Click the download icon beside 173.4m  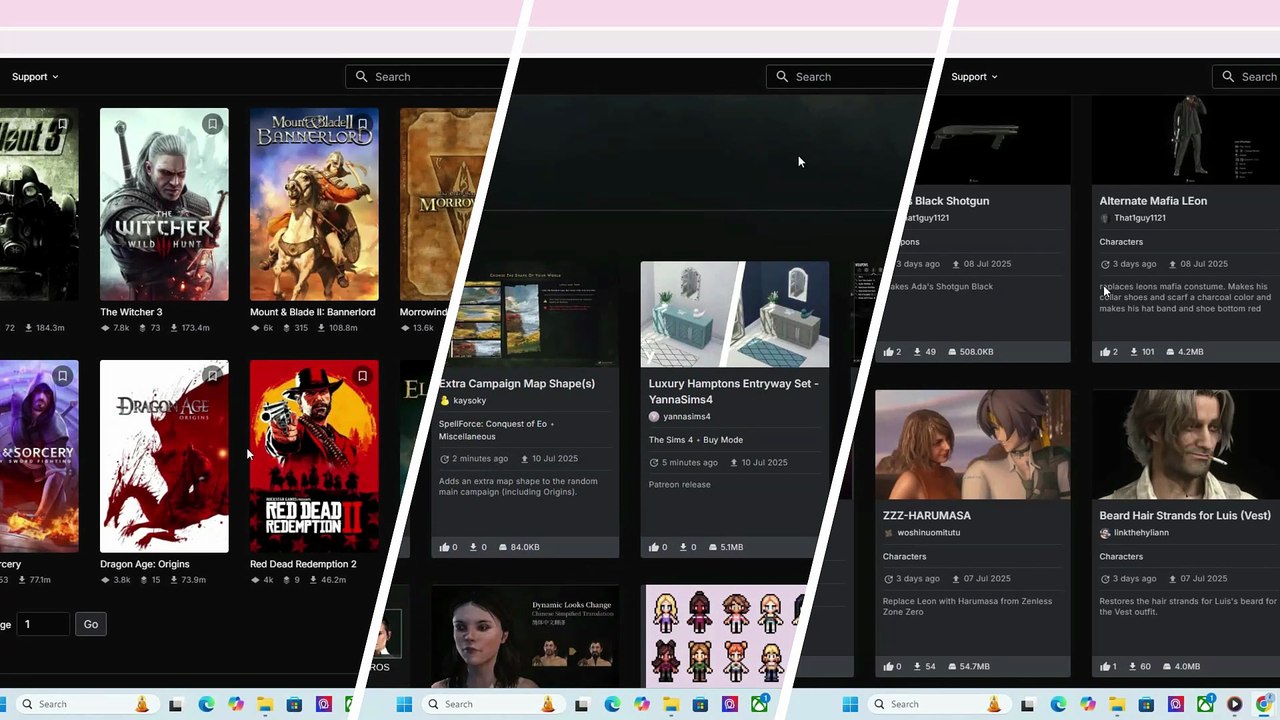(x=174, y=328)
